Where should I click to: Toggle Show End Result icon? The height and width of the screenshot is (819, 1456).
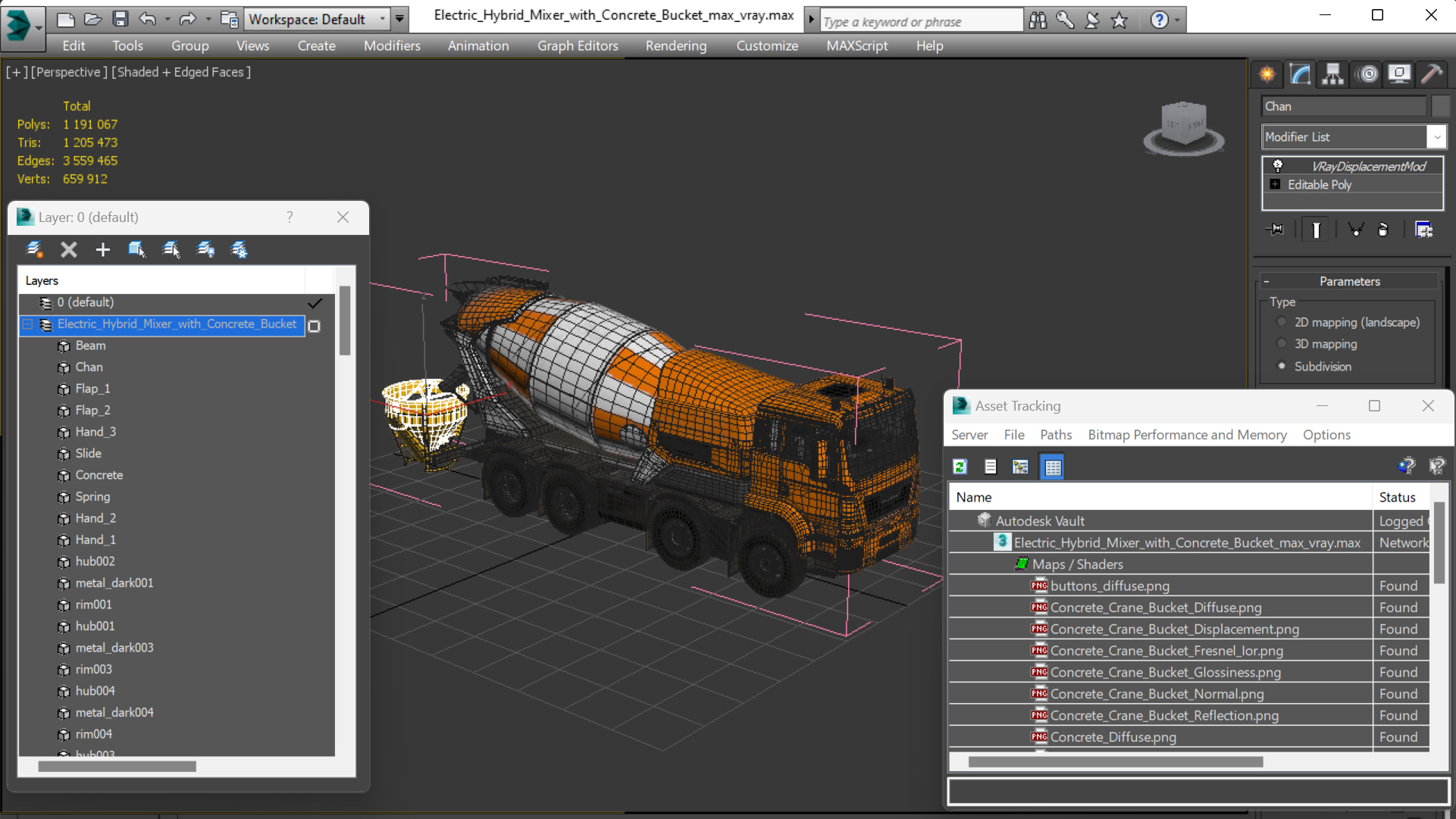click(1317, 230)
